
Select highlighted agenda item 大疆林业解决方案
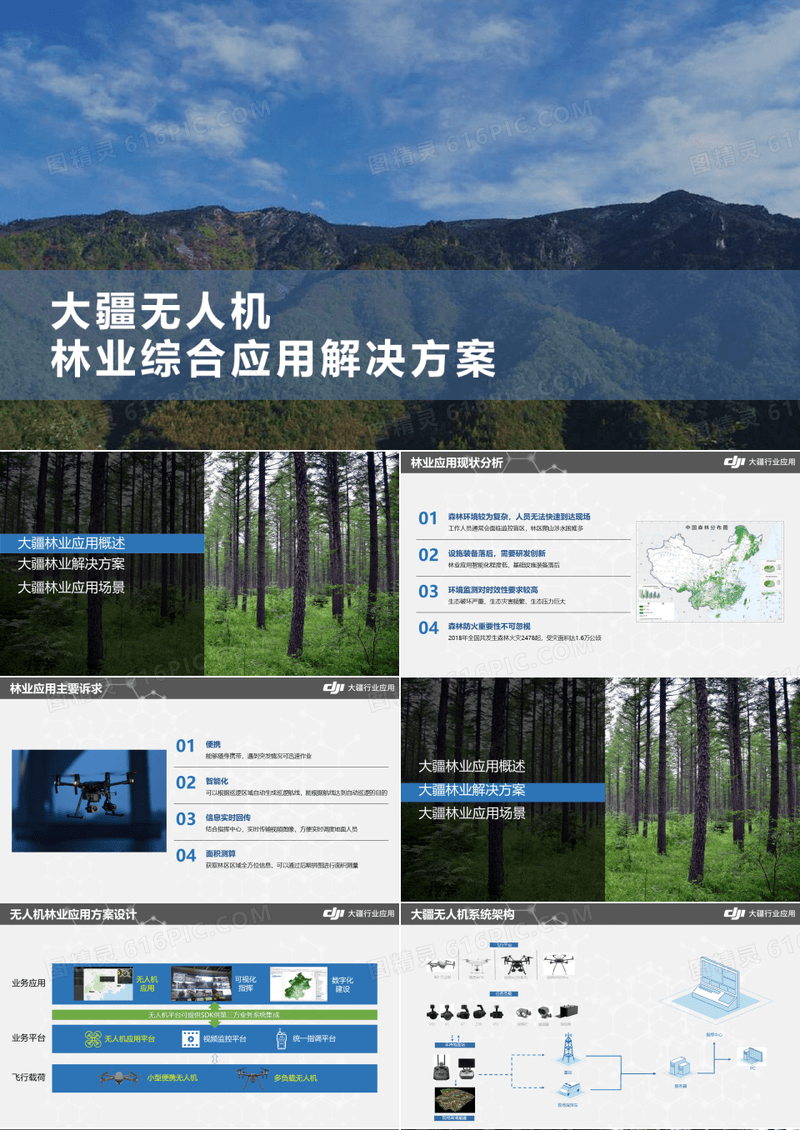tap(472, 791)
